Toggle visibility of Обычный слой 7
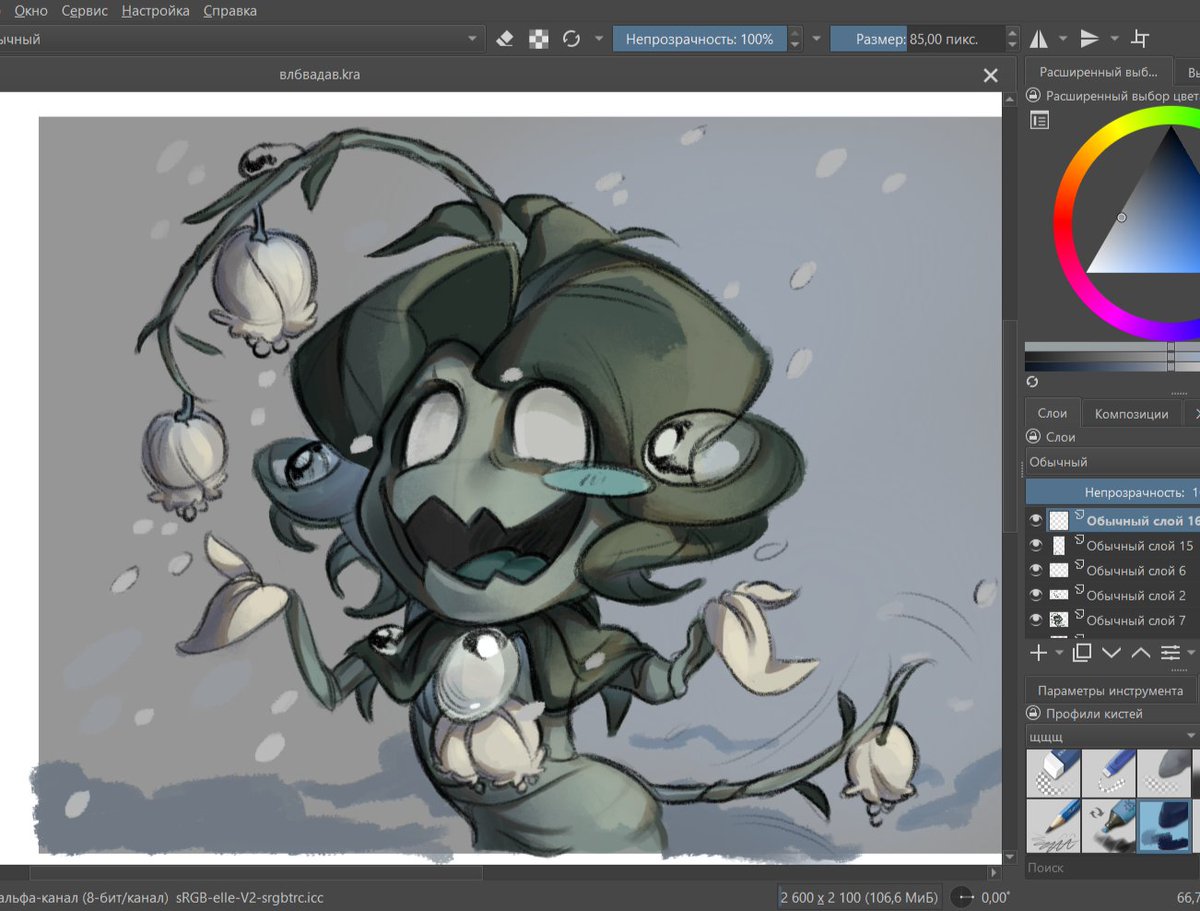This screenshot has width=1200, height=911. (1035, 619)
